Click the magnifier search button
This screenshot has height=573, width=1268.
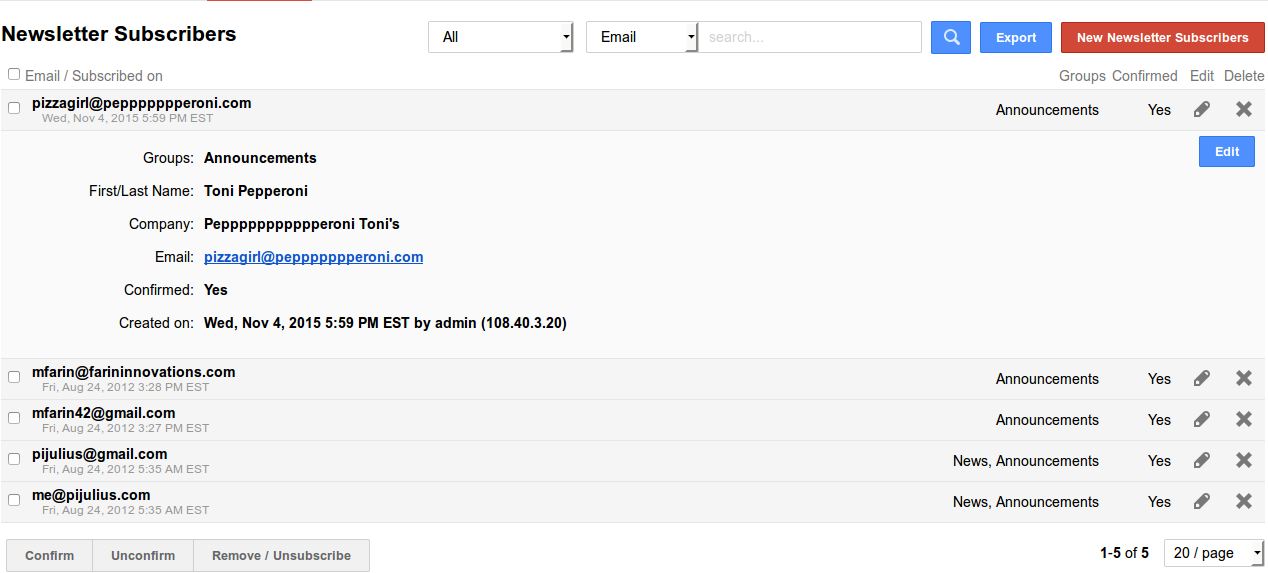(x=950, y=38)
